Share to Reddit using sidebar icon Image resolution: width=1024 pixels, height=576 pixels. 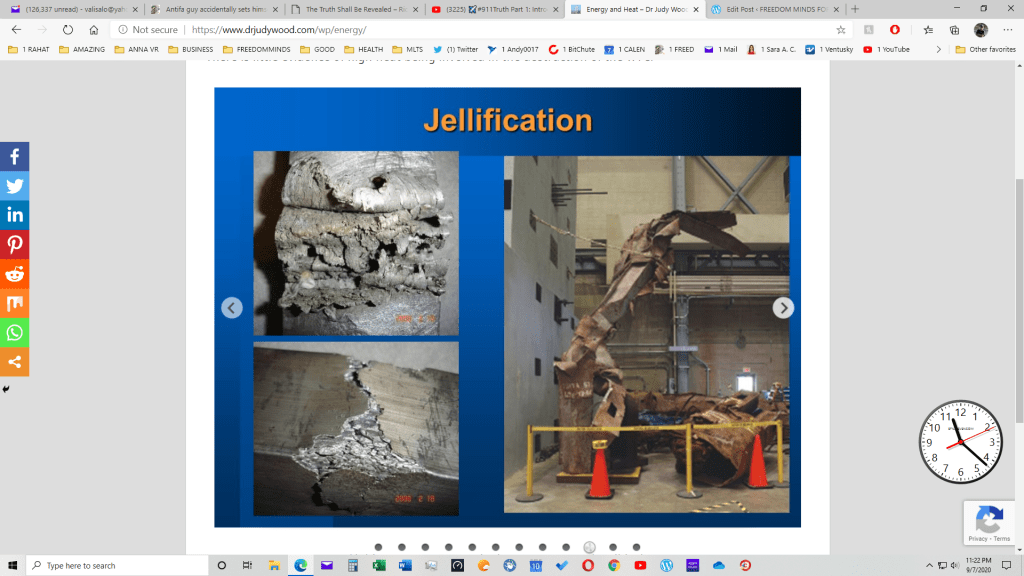coord(15,274)
